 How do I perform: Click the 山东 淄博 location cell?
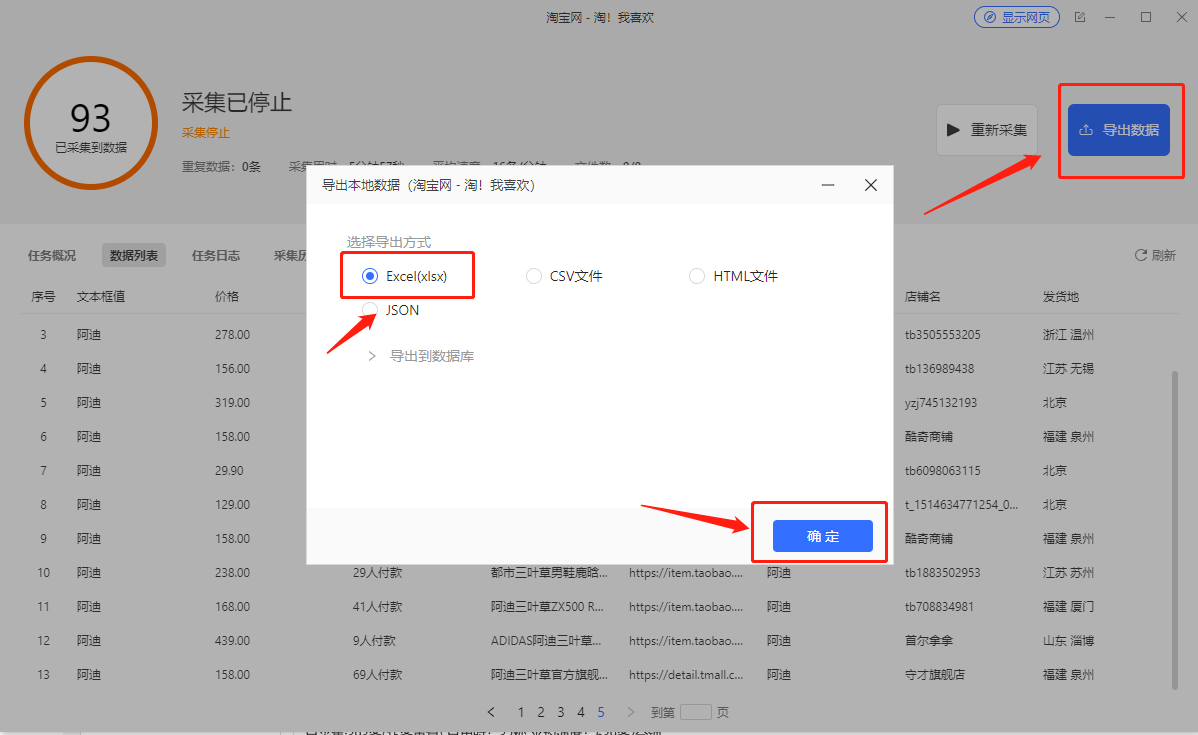pyautogui.click(x=1069, y=640)
